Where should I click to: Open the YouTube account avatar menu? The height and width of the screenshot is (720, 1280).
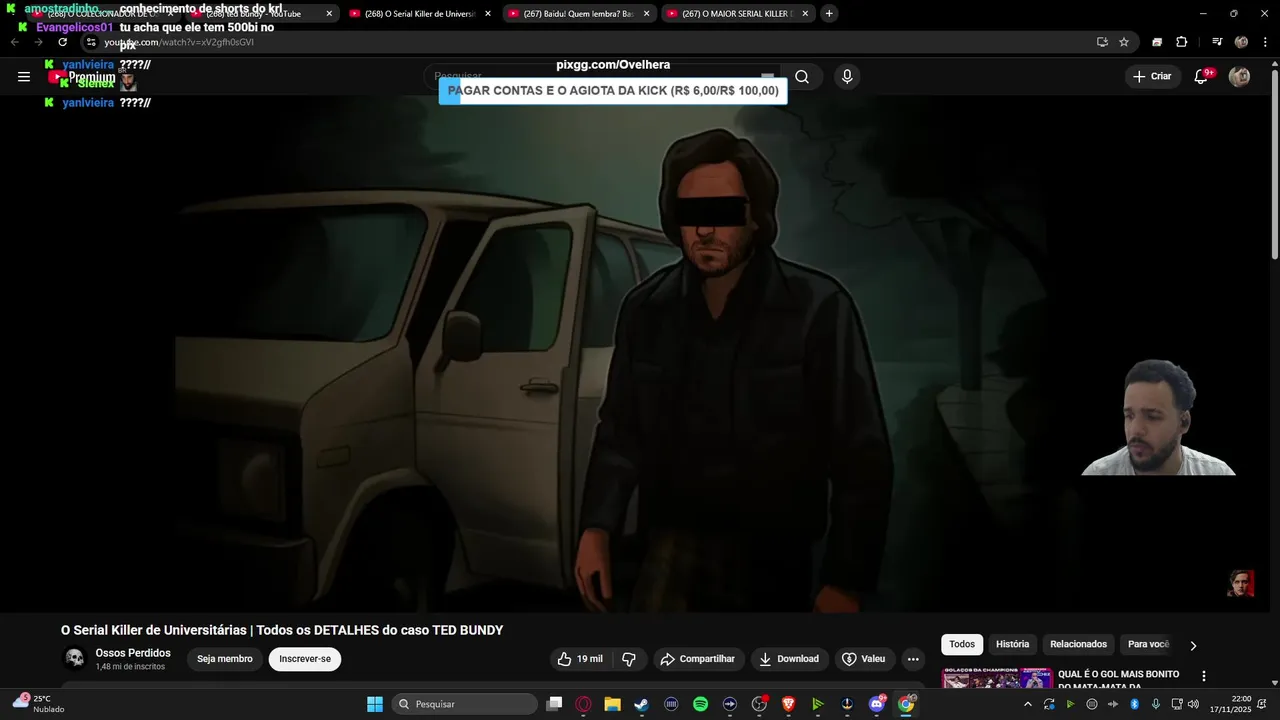[1239, 77]
